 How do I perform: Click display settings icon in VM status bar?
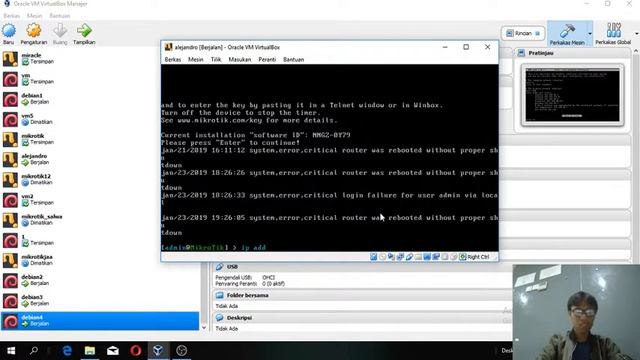tap(427, 257)
